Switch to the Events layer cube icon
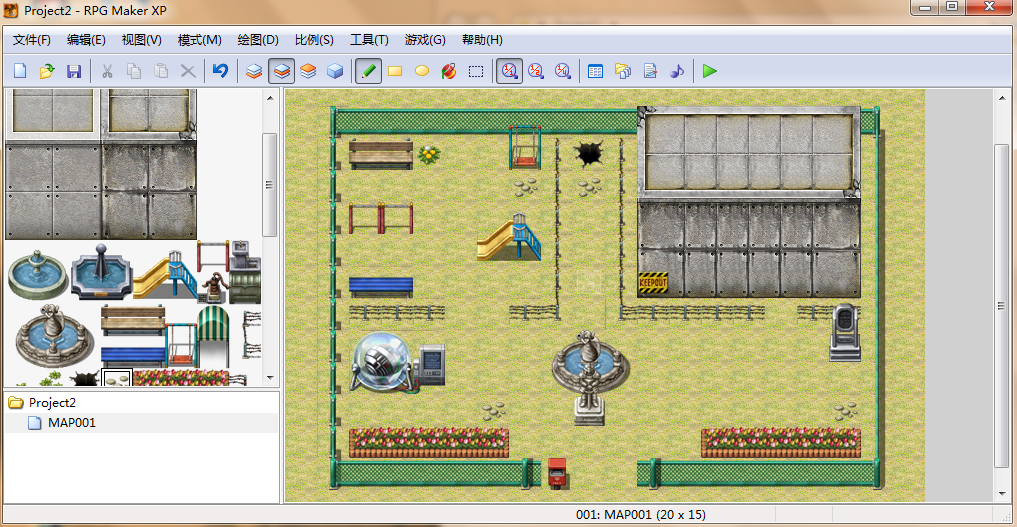 point(335,71)
